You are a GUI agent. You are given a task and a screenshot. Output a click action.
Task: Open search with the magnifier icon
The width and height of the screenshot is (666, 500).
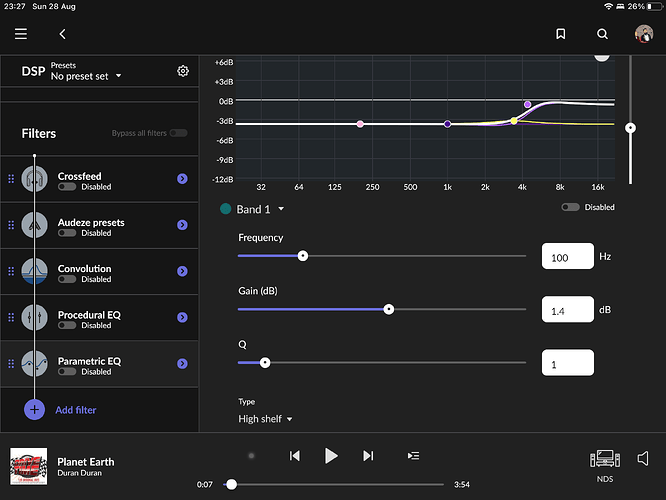pos(602,34)
